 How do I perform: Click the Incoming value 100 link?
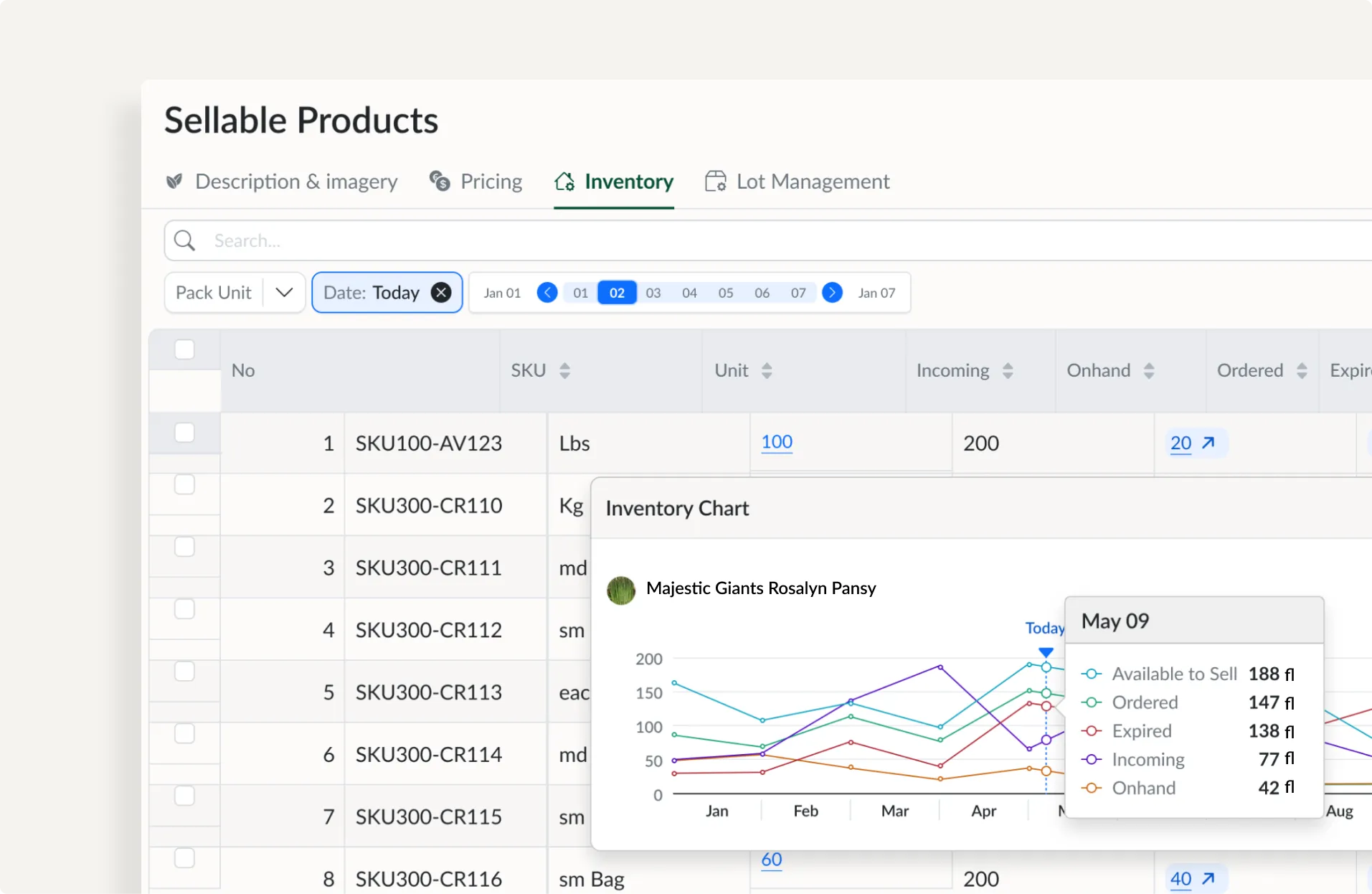(x=777, y=443)
